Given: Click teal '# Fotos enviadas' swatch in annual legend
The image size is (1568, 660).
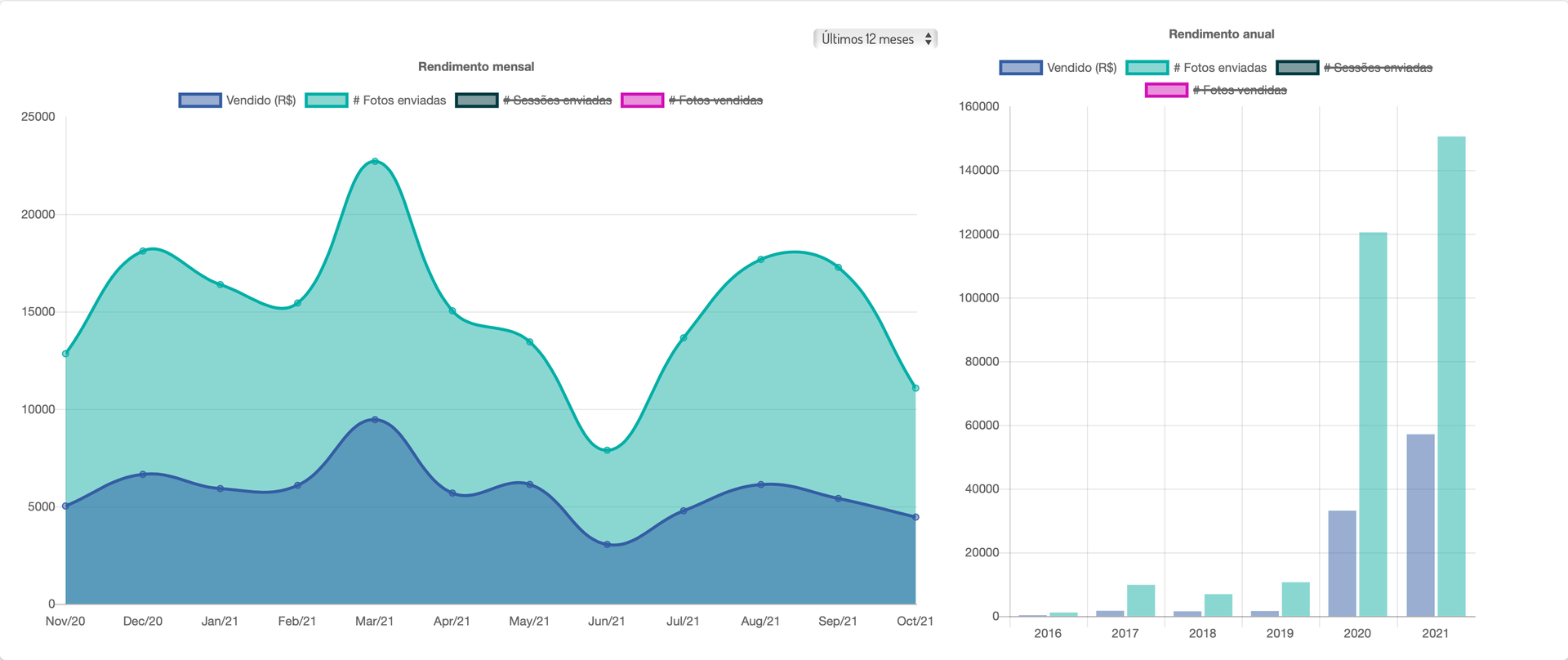Looking at the screenshot, I should [1147, 68].
